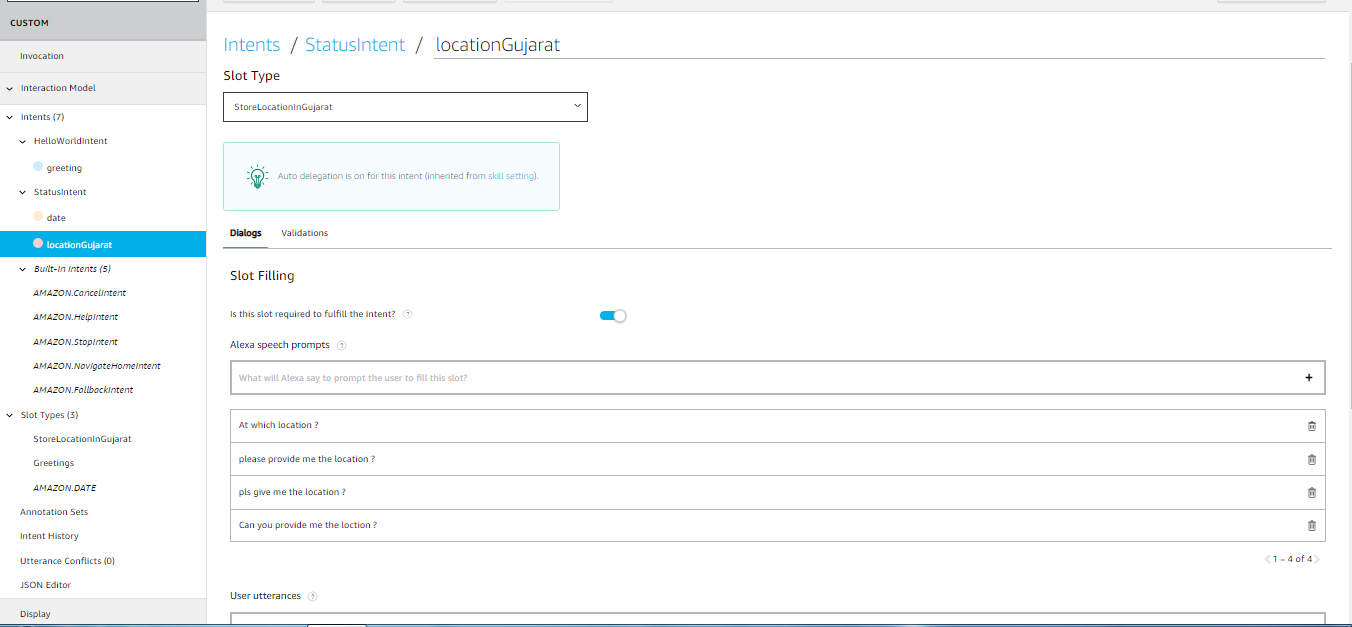Open AMAZON.CancelIntent
This screenshot has height=627, width=1352.
(x=80, y=293)
